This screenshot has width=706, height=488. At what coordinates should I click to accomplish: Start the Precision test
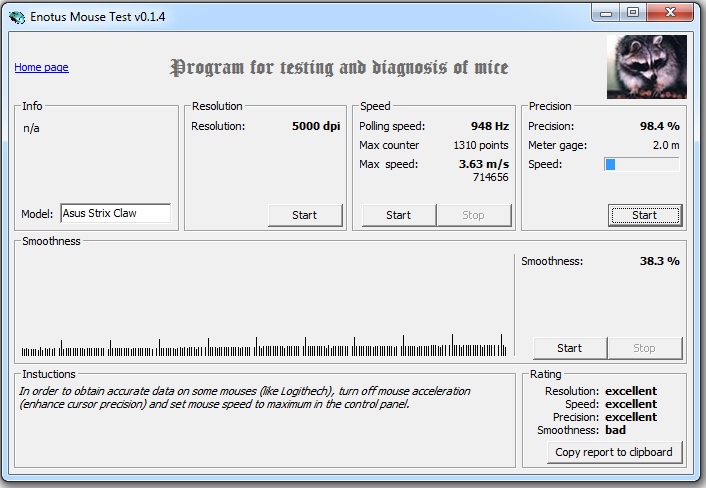tap(645, 215)
